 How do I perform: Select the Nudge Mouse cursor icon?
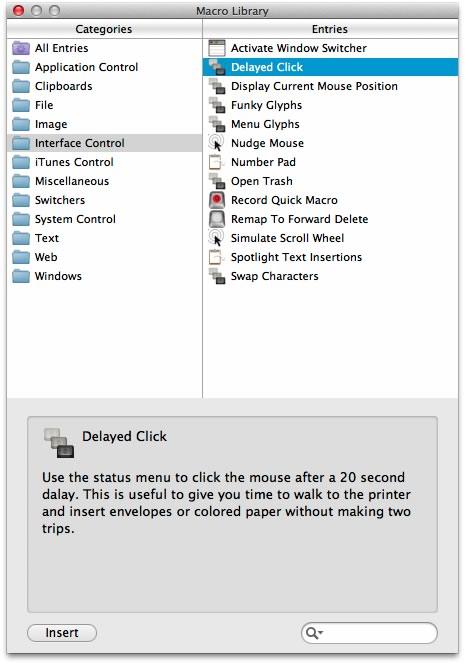point(216,143)
